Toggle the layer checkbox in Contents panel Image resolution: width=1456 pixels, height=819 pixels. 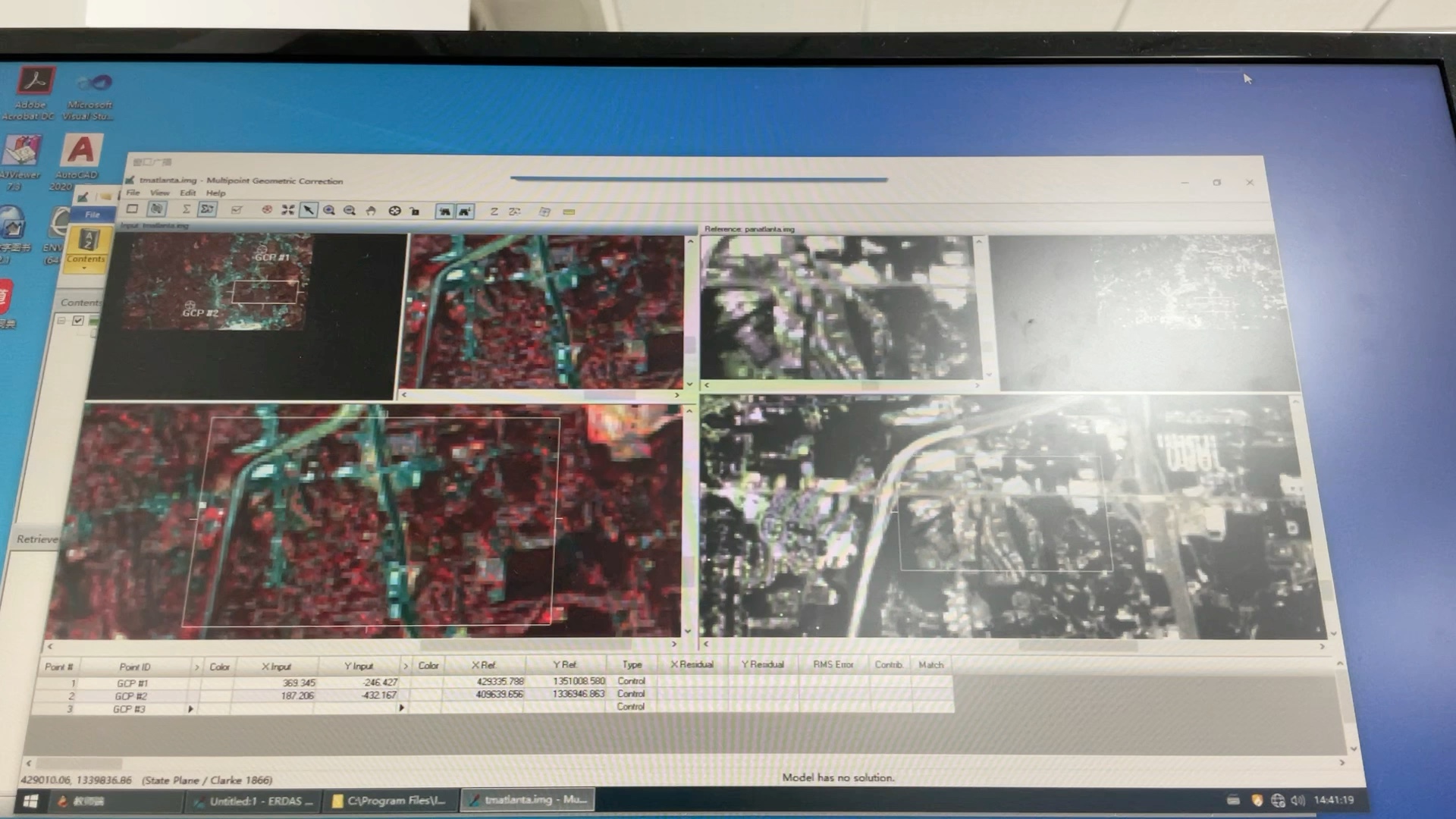[78, 321]
